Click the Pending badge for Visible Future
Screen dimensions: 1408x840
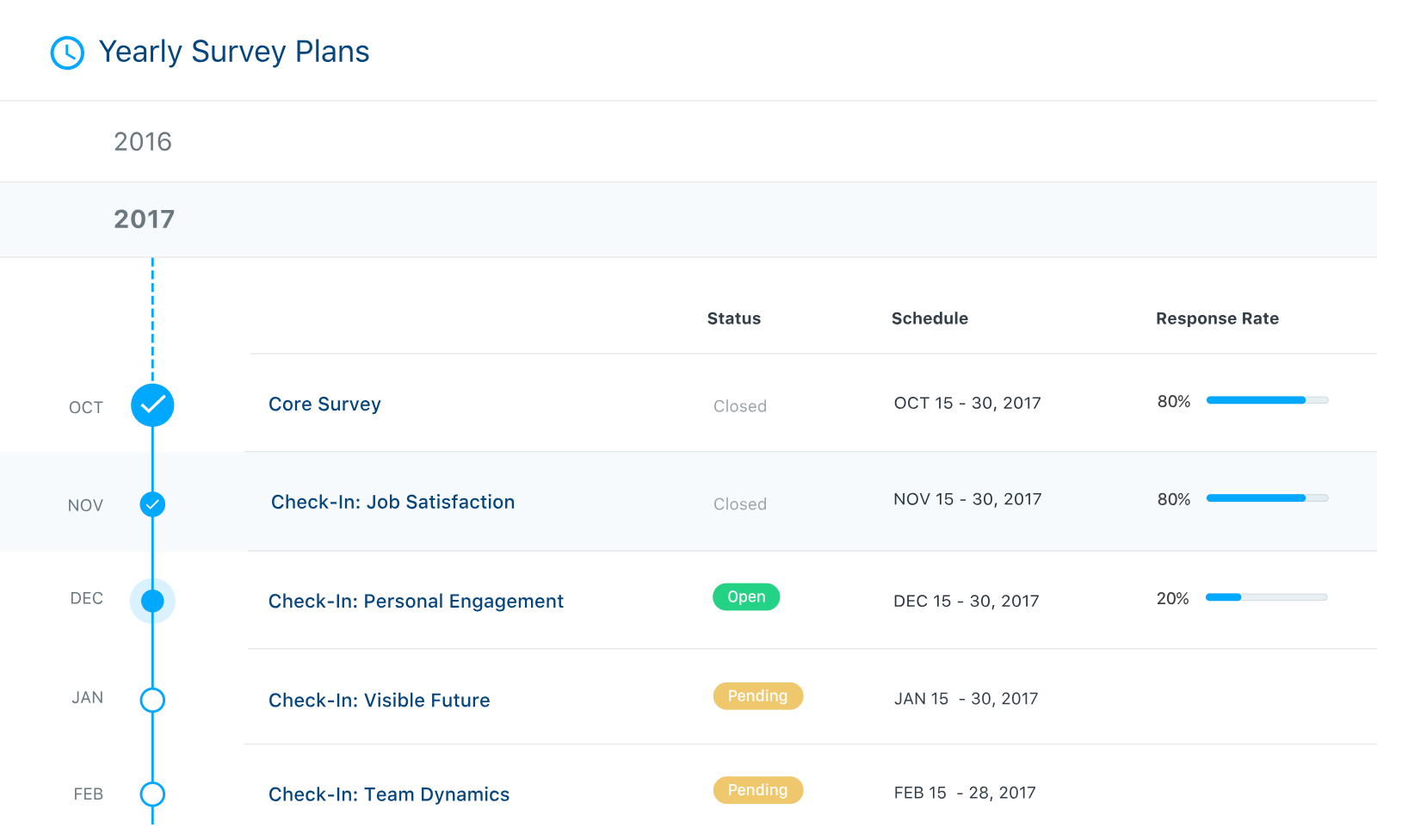click(x=757, y=695)
